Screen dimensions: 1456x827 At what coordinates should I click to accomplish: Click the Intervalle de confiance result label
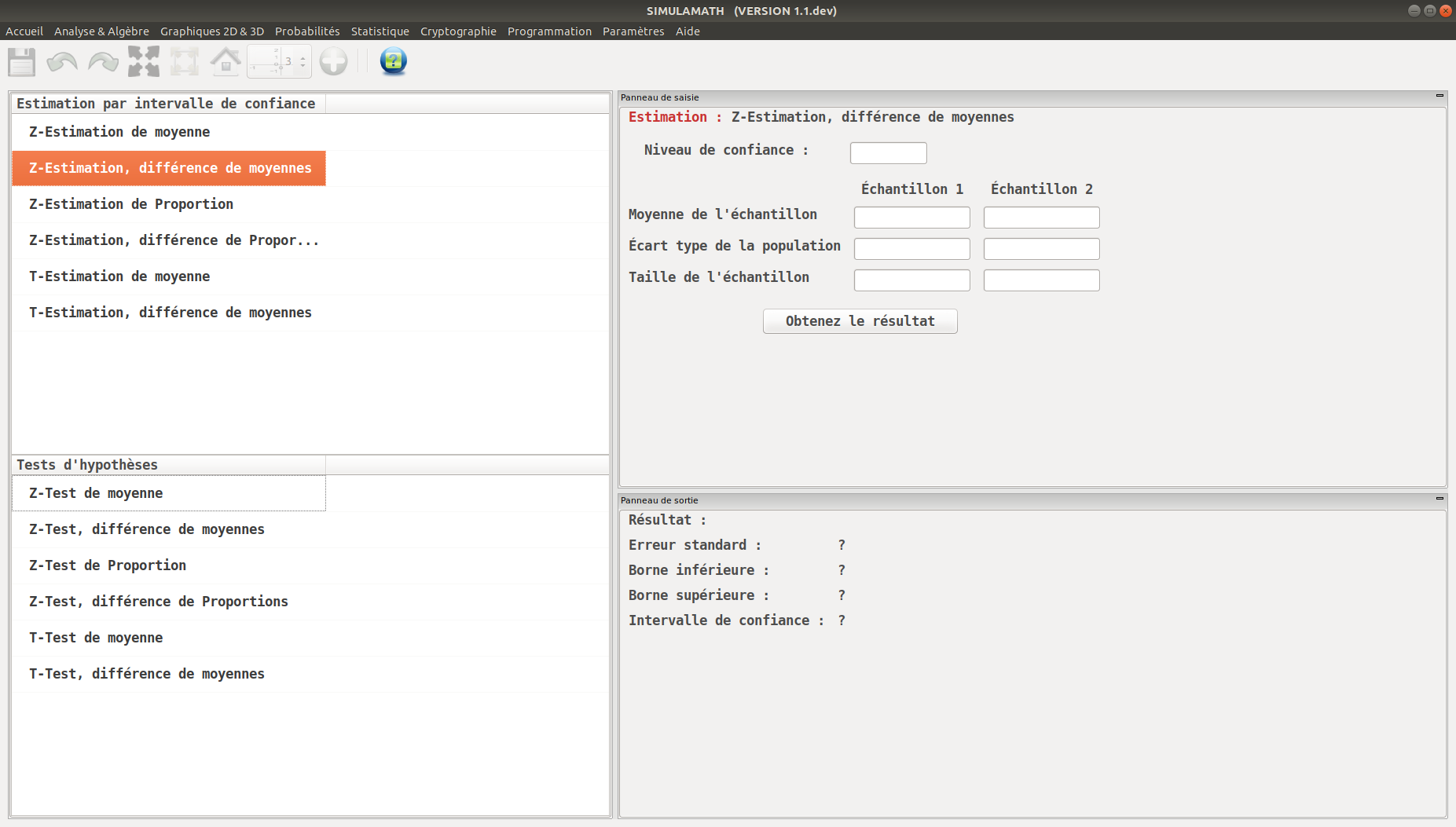coord(726,620)
